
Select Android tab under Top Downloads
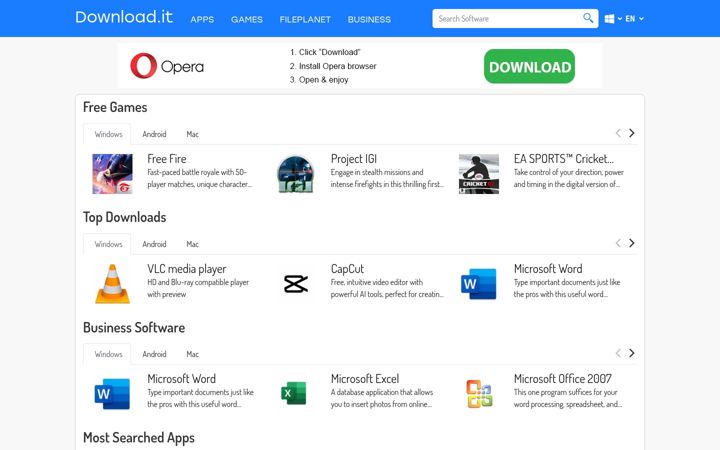click(154, 244)
